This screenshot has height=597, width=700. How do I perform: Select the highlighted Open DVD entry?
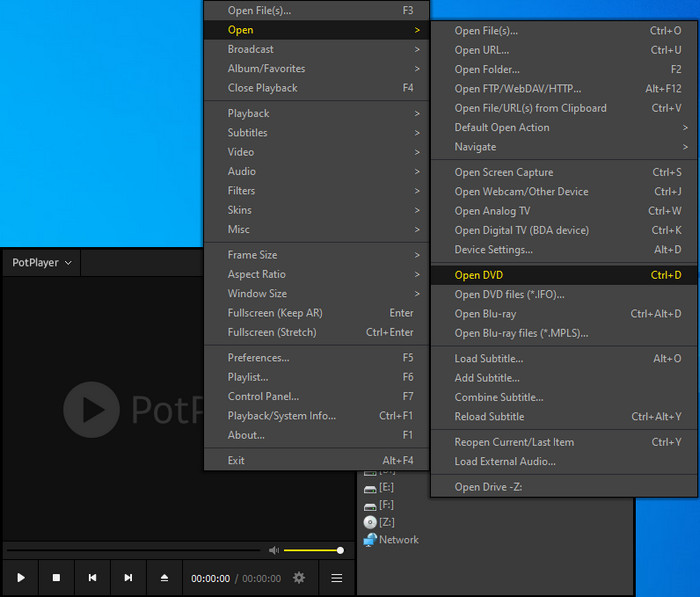(564, 275)
